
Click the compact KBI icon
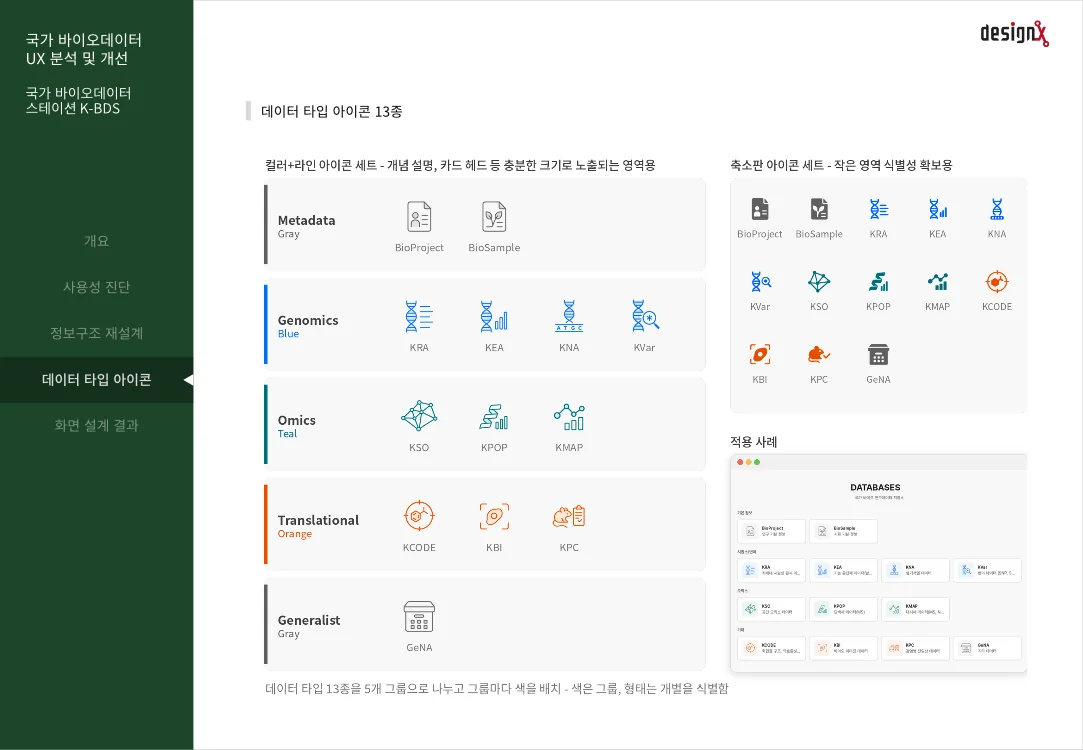pyautogui.click(x=760, y=354)
